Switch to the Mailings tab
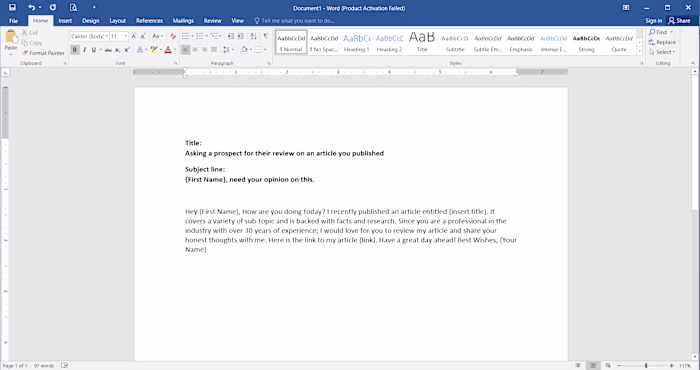Viewport: 700px width, 370px height. point(183,21)
